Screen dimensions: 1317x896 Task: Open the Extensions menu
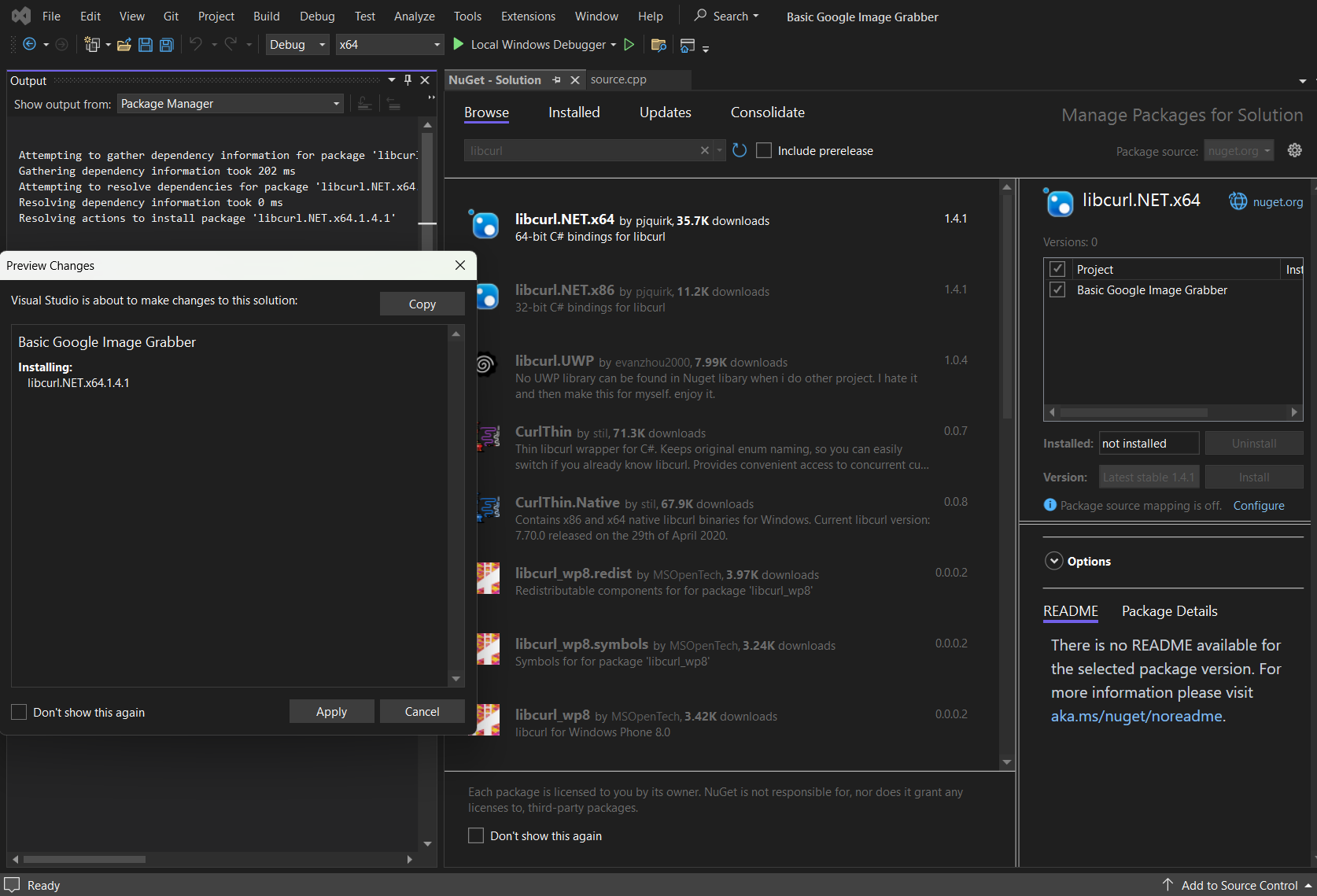[x=528, y=16]
